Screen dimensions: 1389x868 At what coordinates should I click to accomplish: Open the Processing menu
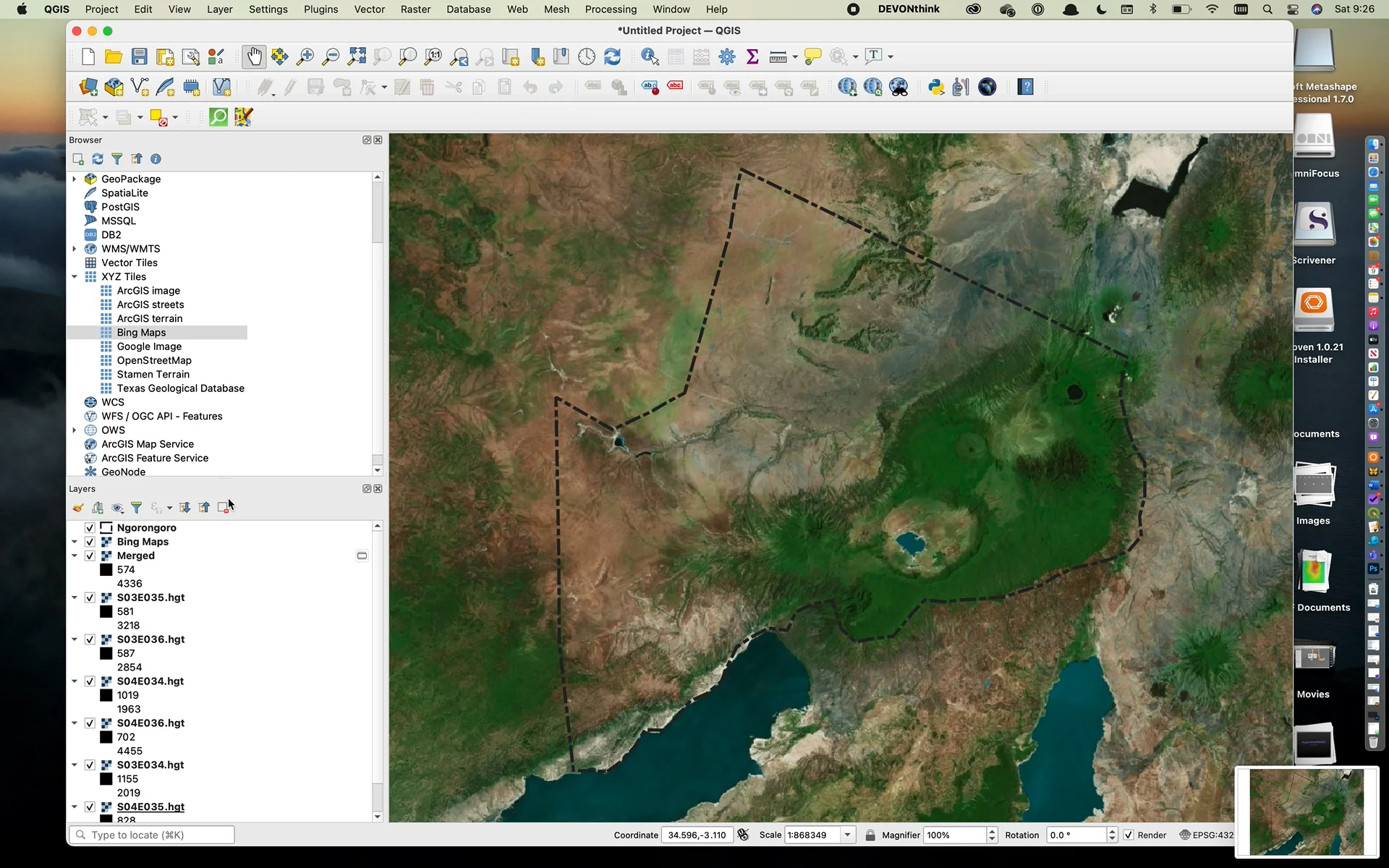[611, 9]
